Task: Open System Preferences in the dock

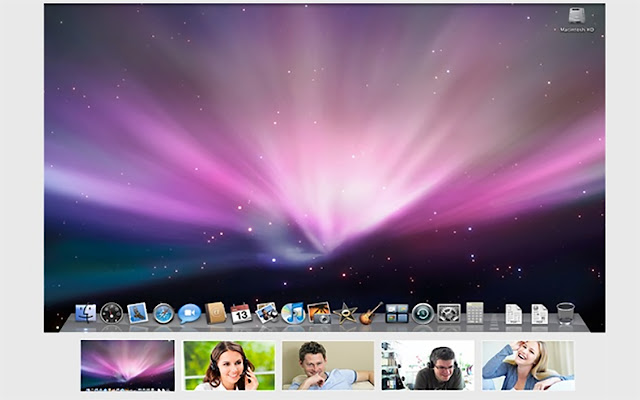Action: click(x=449, y=313)
